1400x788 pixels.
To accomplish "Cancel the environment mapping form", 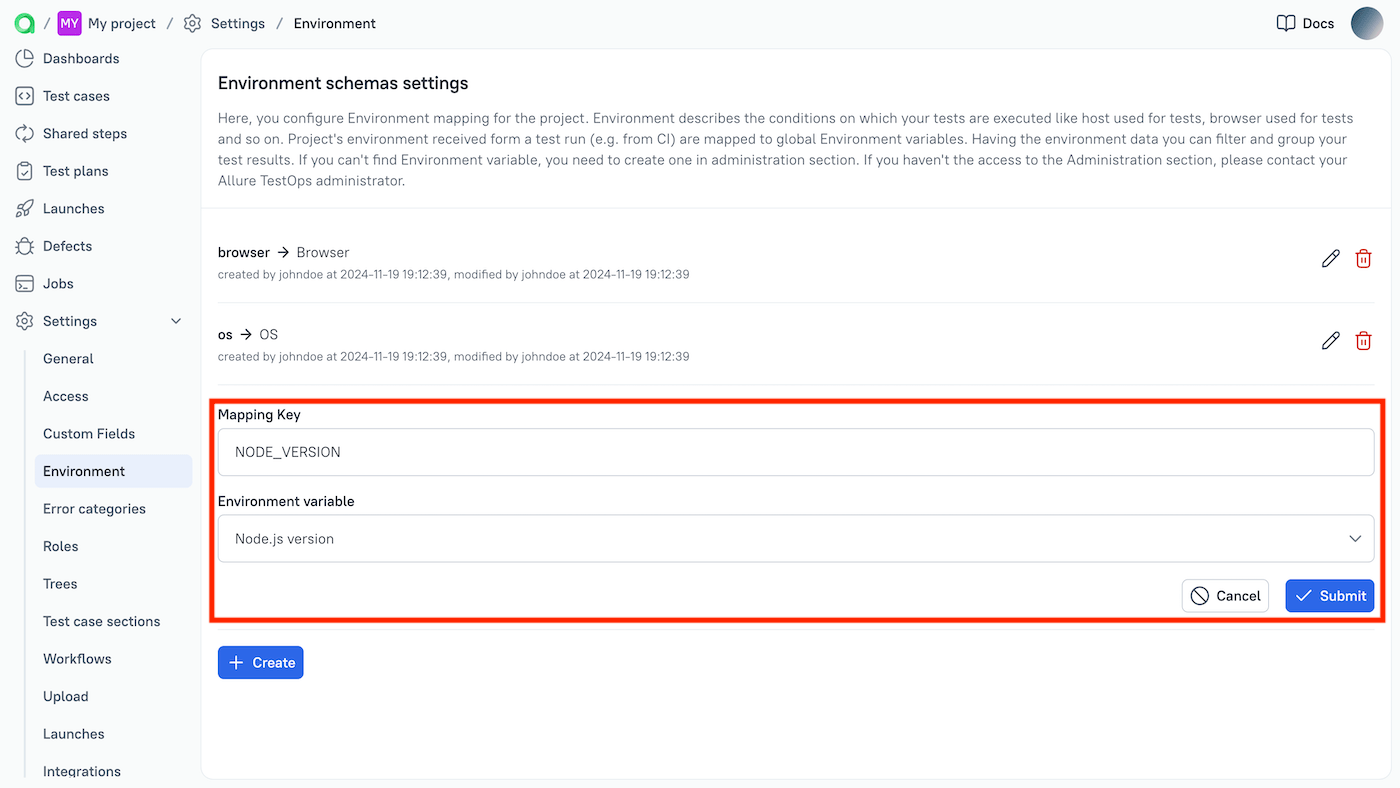I will [x=1225, y=595].
